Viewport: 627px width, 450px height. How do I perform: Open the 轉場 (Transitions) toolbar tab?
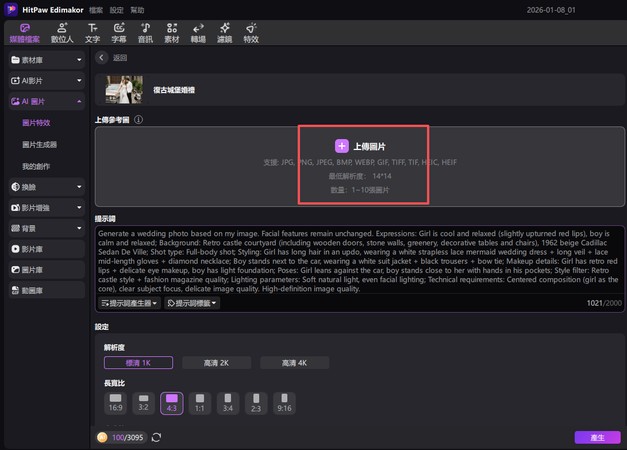click(198, 33)
